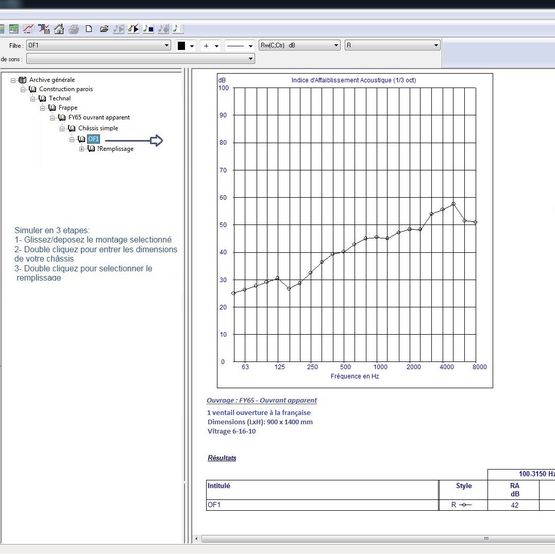Viewport: 555px width, 554px height.
Task: Click the line chart toolbar icon
Action: (28, 29)
